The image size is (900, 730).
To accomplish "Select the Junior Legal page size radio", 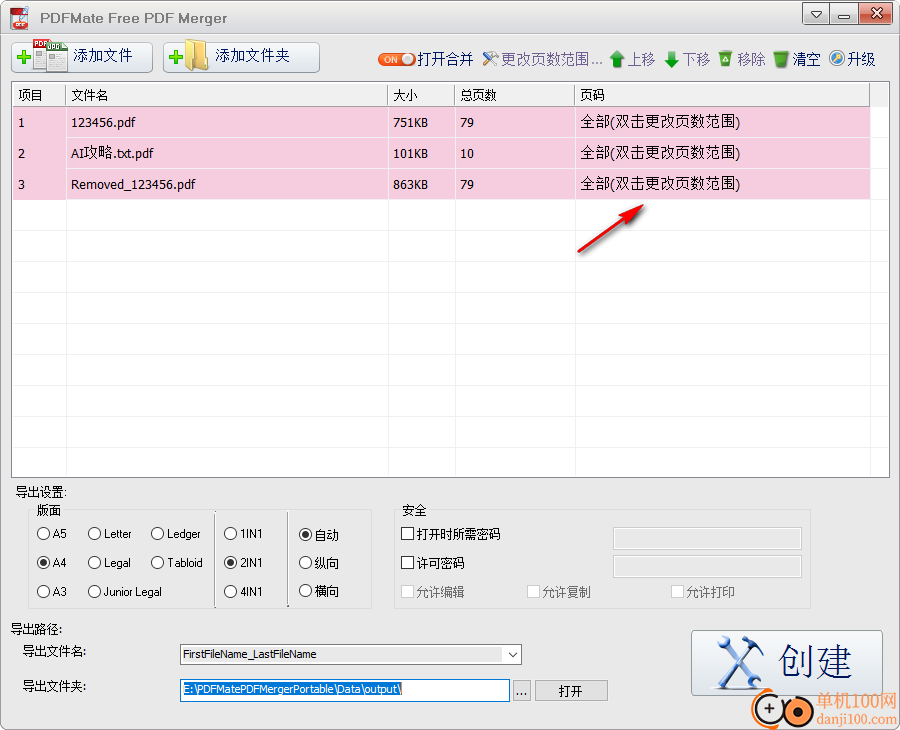I will click(95, 591).
